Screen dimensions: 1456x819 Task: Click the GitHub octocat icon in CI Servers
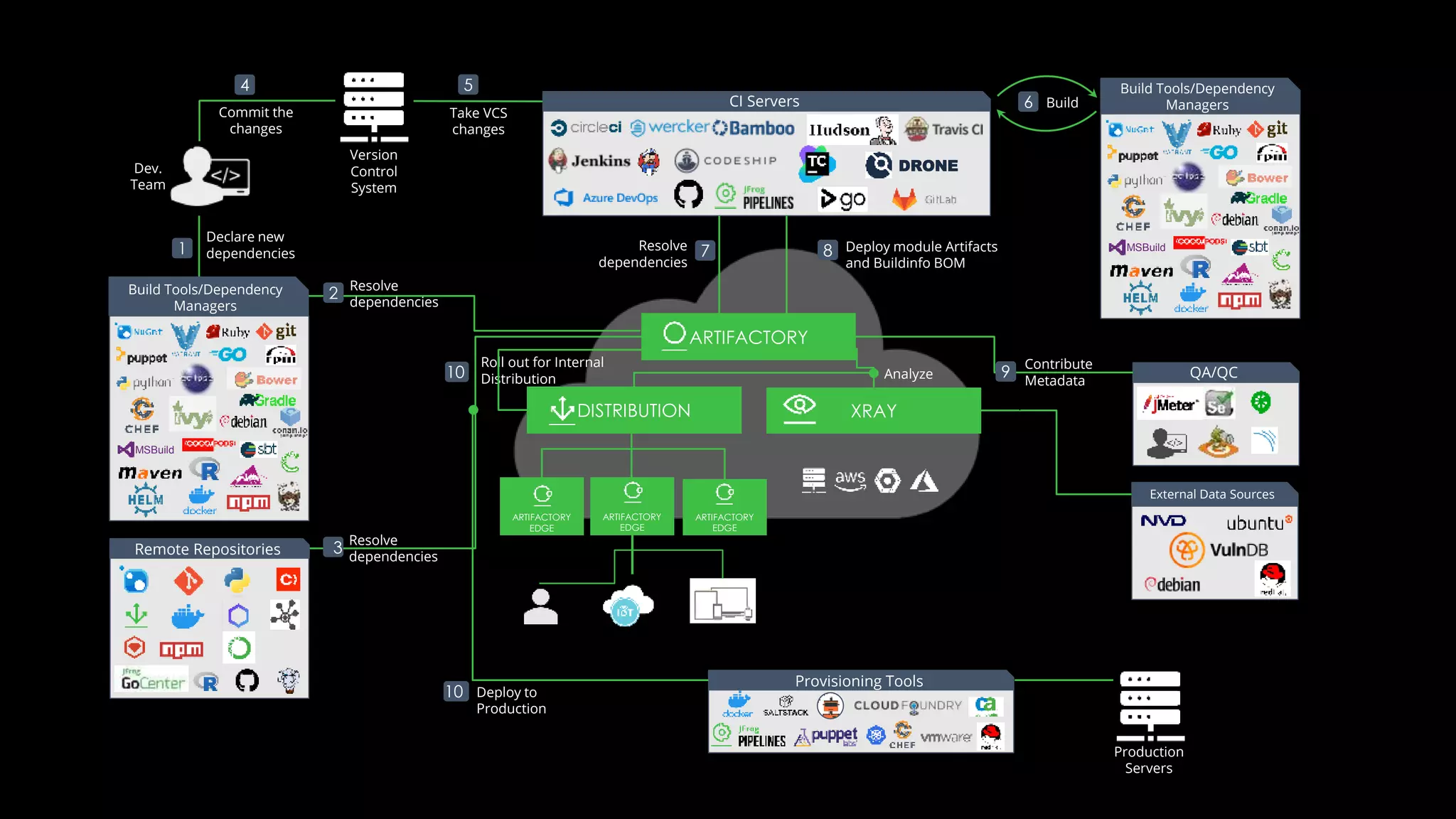pyautogui.click(x=687, y=195)
